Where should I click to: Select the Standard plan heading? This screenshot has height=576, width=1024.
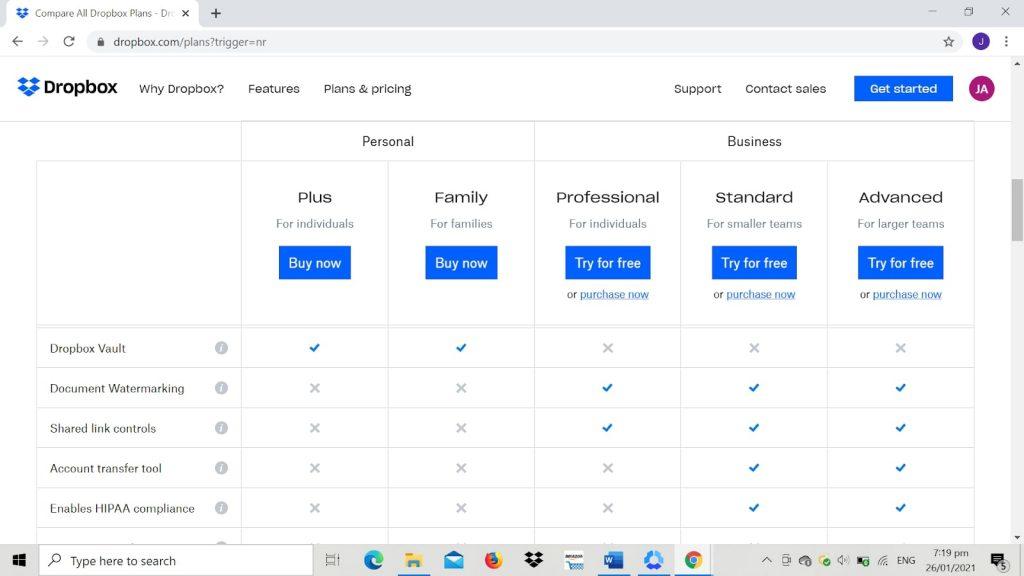click(x=754, y=197)
